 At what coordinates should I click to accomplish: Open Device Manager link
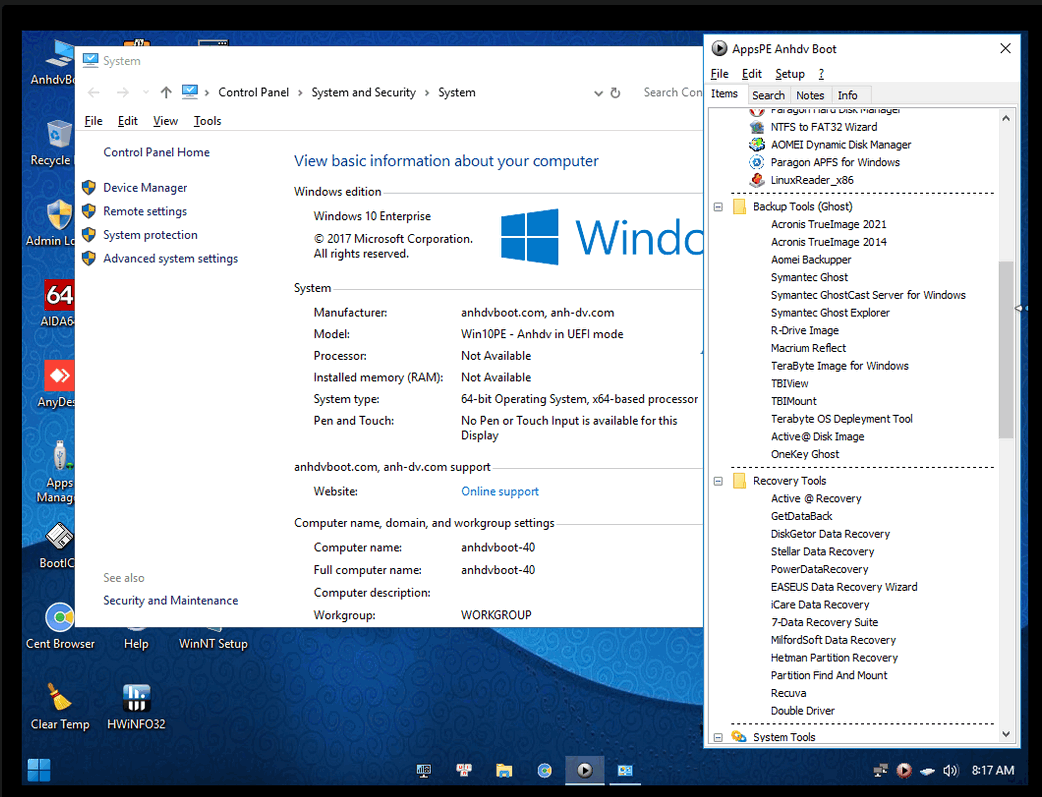[x=145, y=187]
